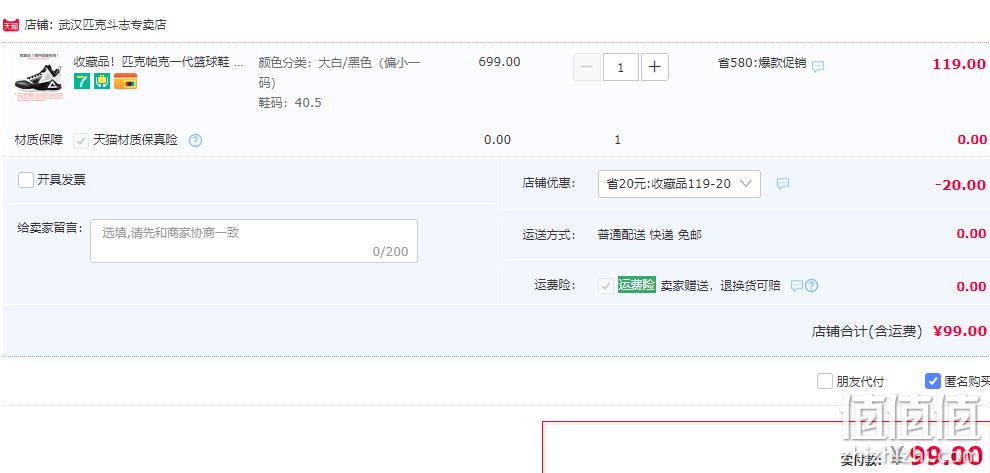Viewport: 990px width, 473px height.
Task: Click the 颜色分类：大白/黑色 color text
Action: [339, 73]
